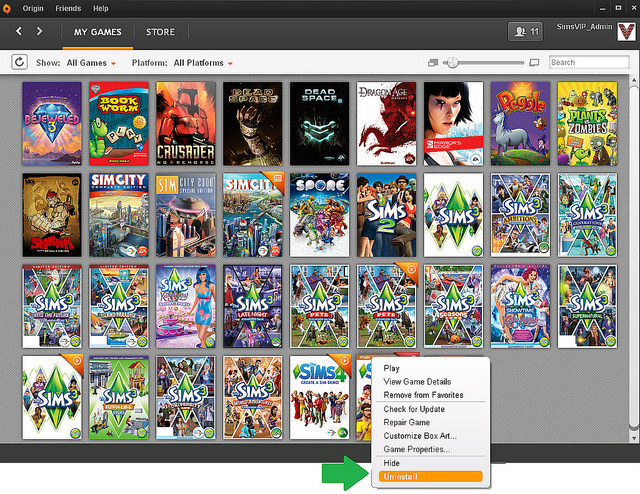The height and width of the screenshot is (494, 640).
Task: Select the Dead Space 2 tile
Action: pos(320,124)
